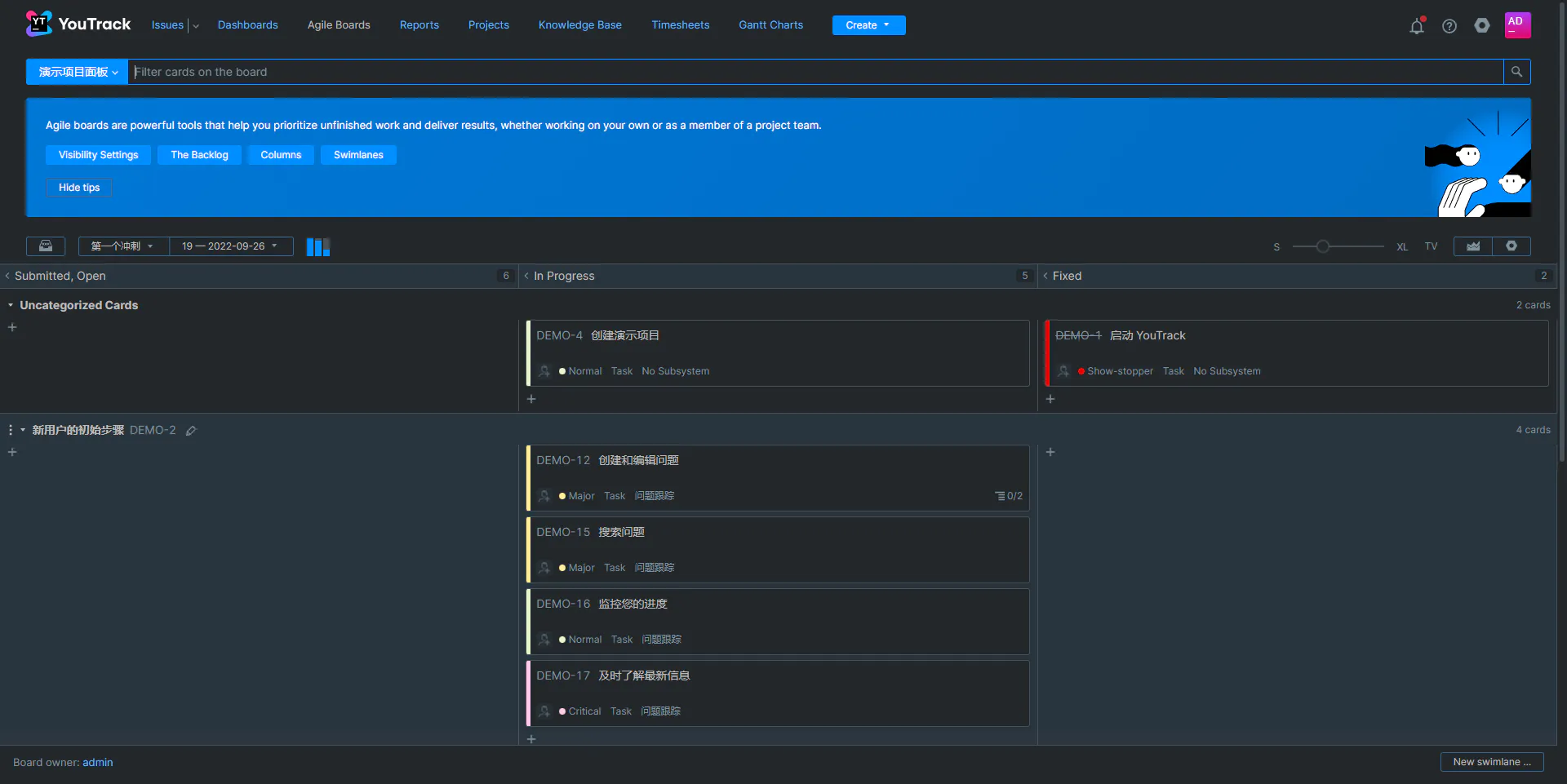Click assignee avatar on DEMO-4 card

tap(544, 371)
